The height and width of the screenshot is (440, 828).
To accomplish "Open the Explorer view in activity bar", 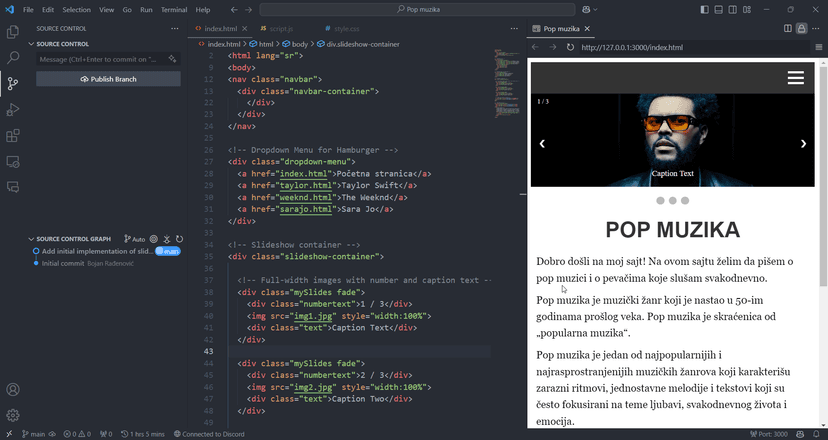I will coord(13,34).
